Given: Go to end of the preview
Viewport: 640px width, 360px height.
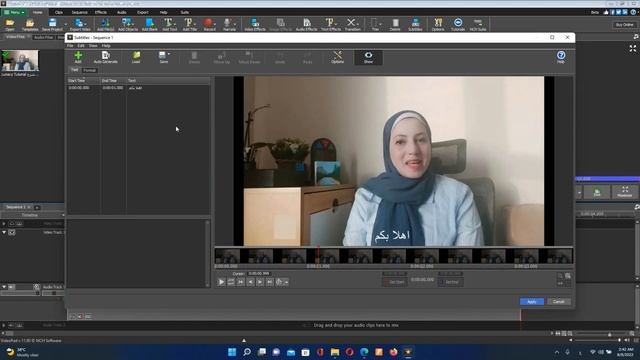Looking at the screenshot, I should [270, 282].
